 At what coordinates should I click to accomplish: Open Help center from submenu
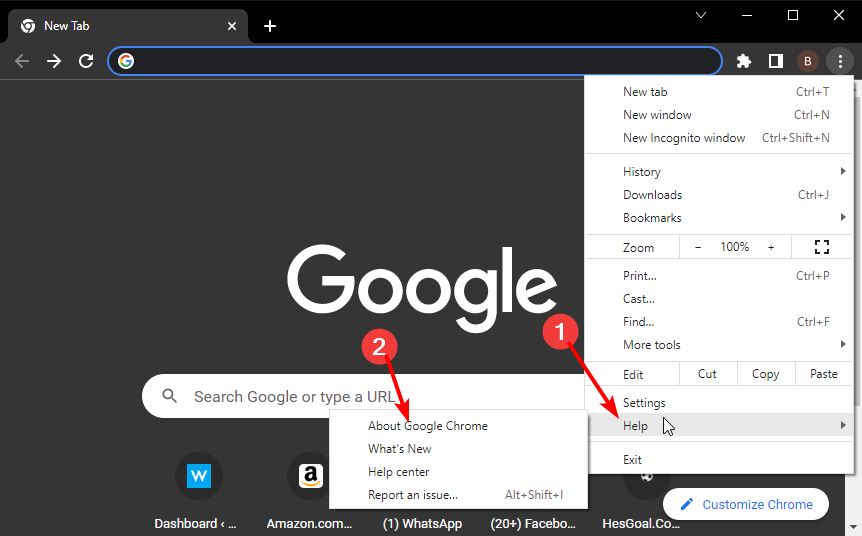click(458, 472)
